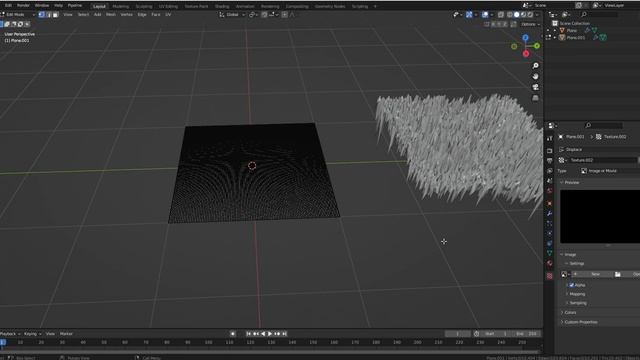Open the pivot point dropdown
640x360 pixels.
(x=253, y=15)
